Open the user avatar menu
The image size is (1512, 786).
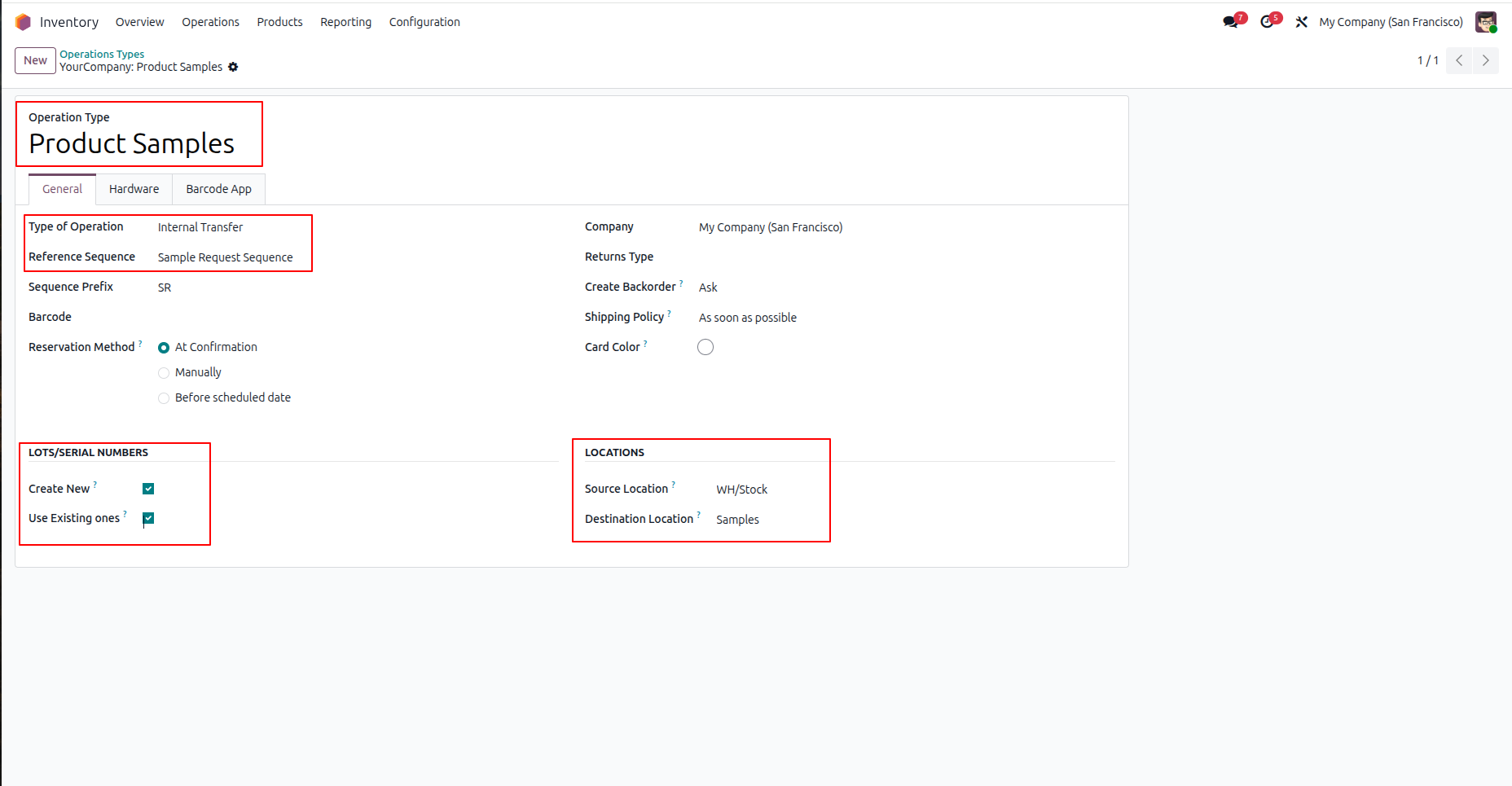coord(1486,22)
